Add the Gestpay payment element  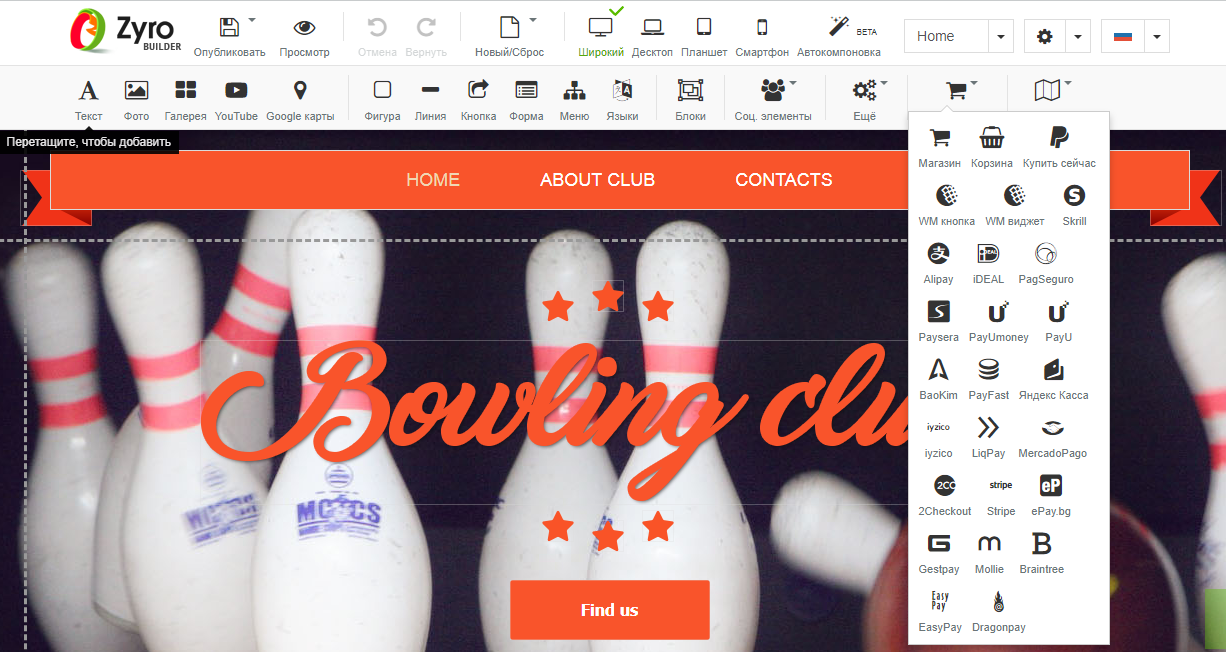pyautogui.click(x=939, y=554)
